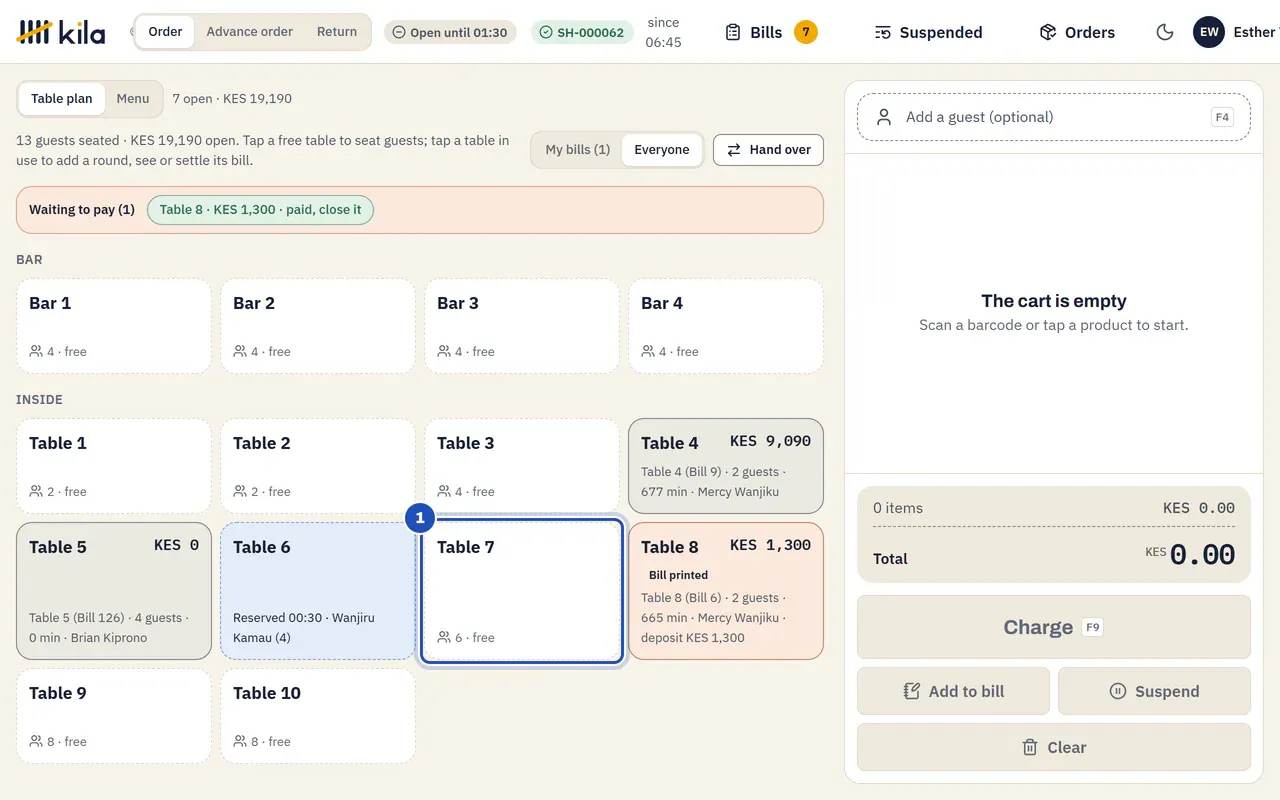Screen dimensions: 1280x800
Task: Tap free Table 1
Action: [114, 466]
